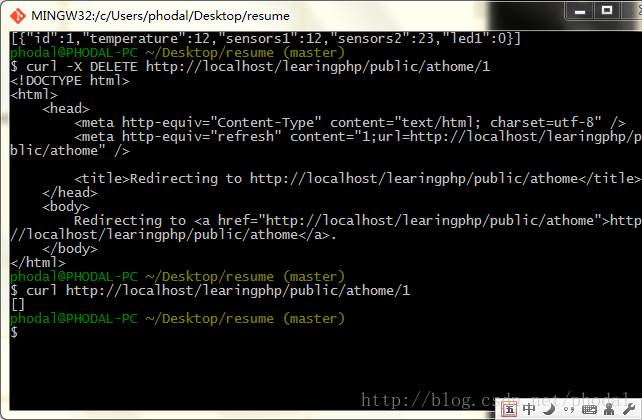Viewport: 642px width, 420px height.
Task: Click the curl http://localhost/learingphp/public/athome/1 command
Action: [x=210, y=291]
